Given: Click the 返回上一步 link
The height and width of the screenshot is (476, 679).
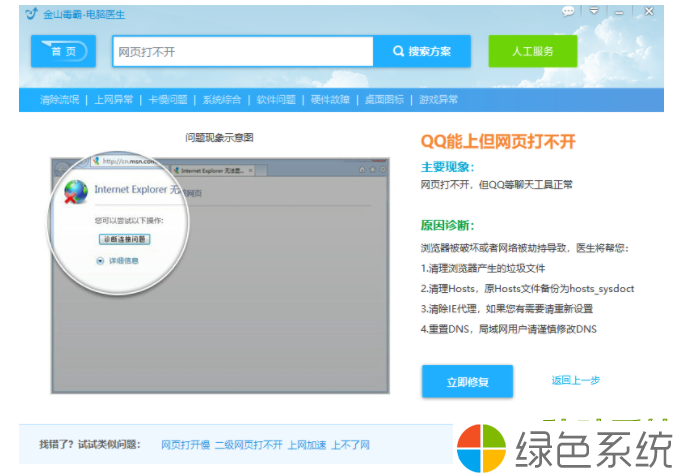Looking at the screenshot, I should coord(576,380).
